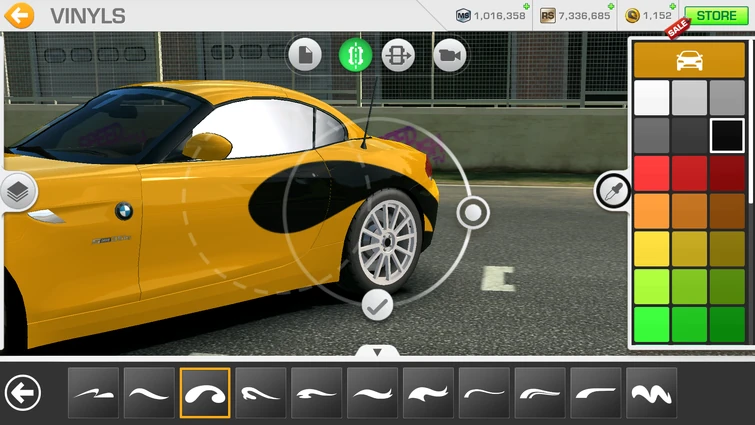Screen dimensions: 755x425
Task: Select the first swoosh vinyl shape
Action: [93, 393]
